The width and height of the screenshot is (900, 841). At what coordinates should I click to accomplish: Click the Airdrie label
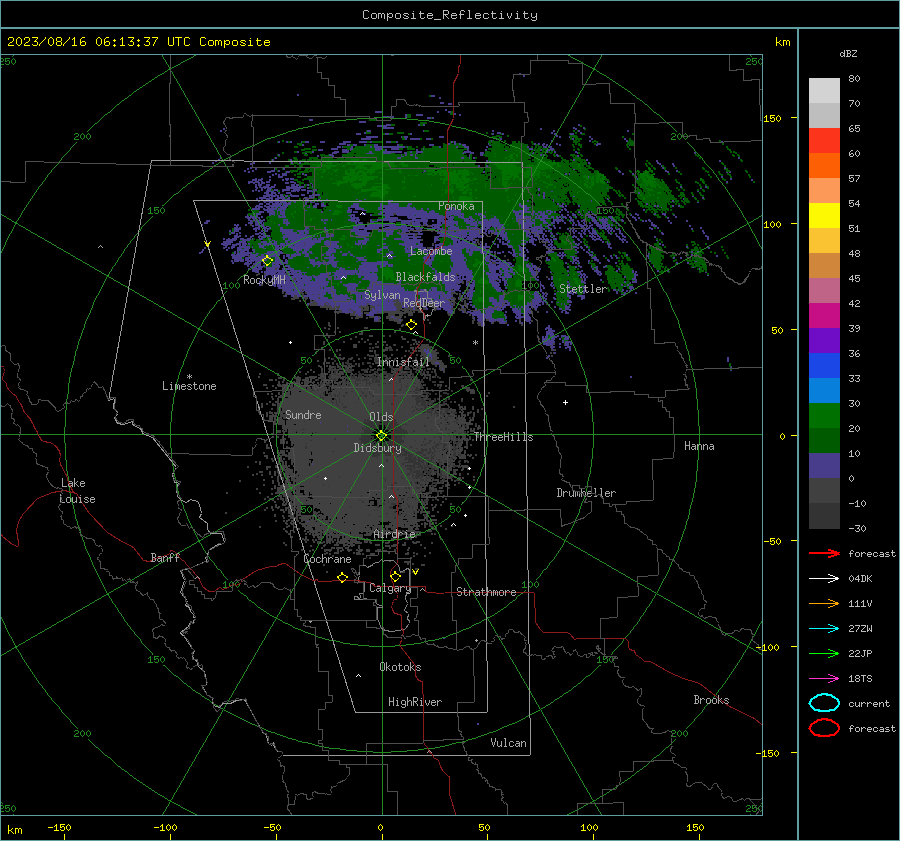394,534
